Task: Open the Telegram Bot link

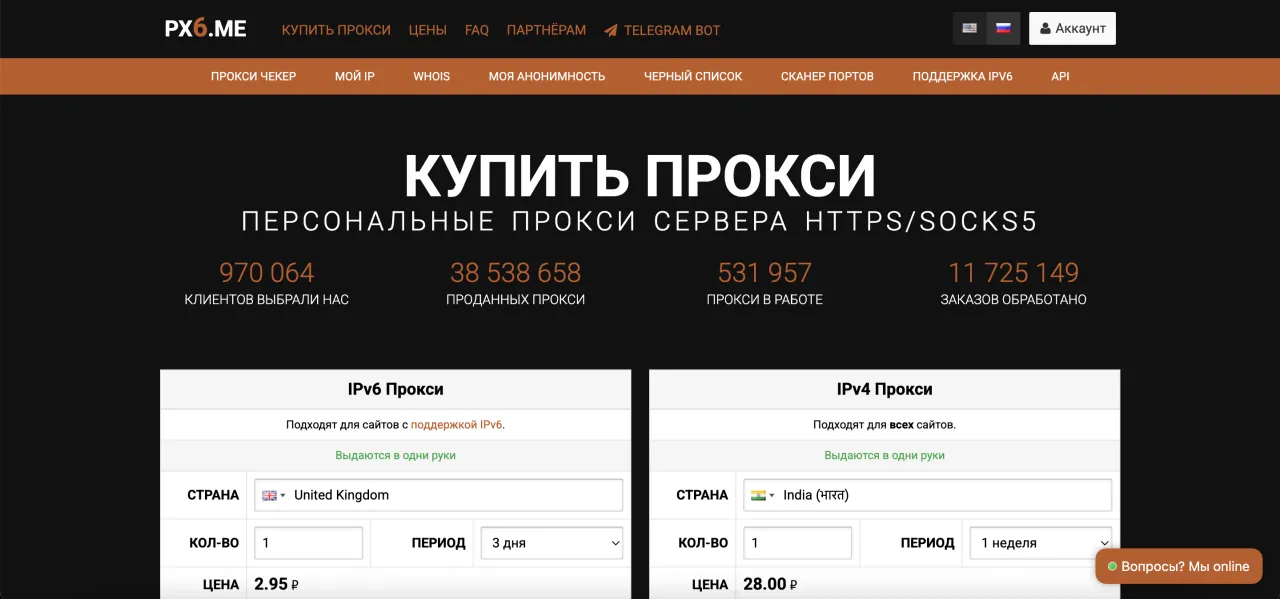Action: click(662, 30)
